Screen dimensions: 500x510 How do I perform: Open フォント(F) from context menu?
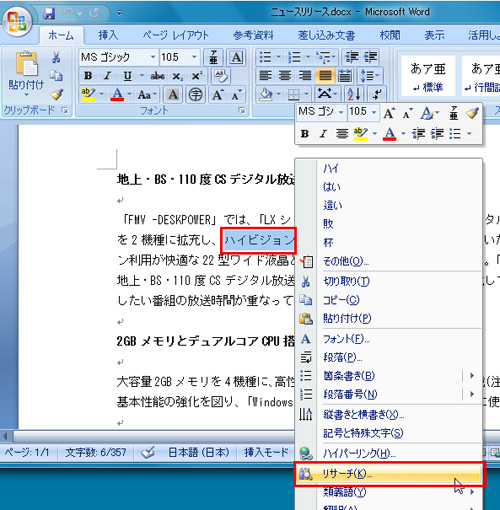pyautogui.click(x=389, y=339)
